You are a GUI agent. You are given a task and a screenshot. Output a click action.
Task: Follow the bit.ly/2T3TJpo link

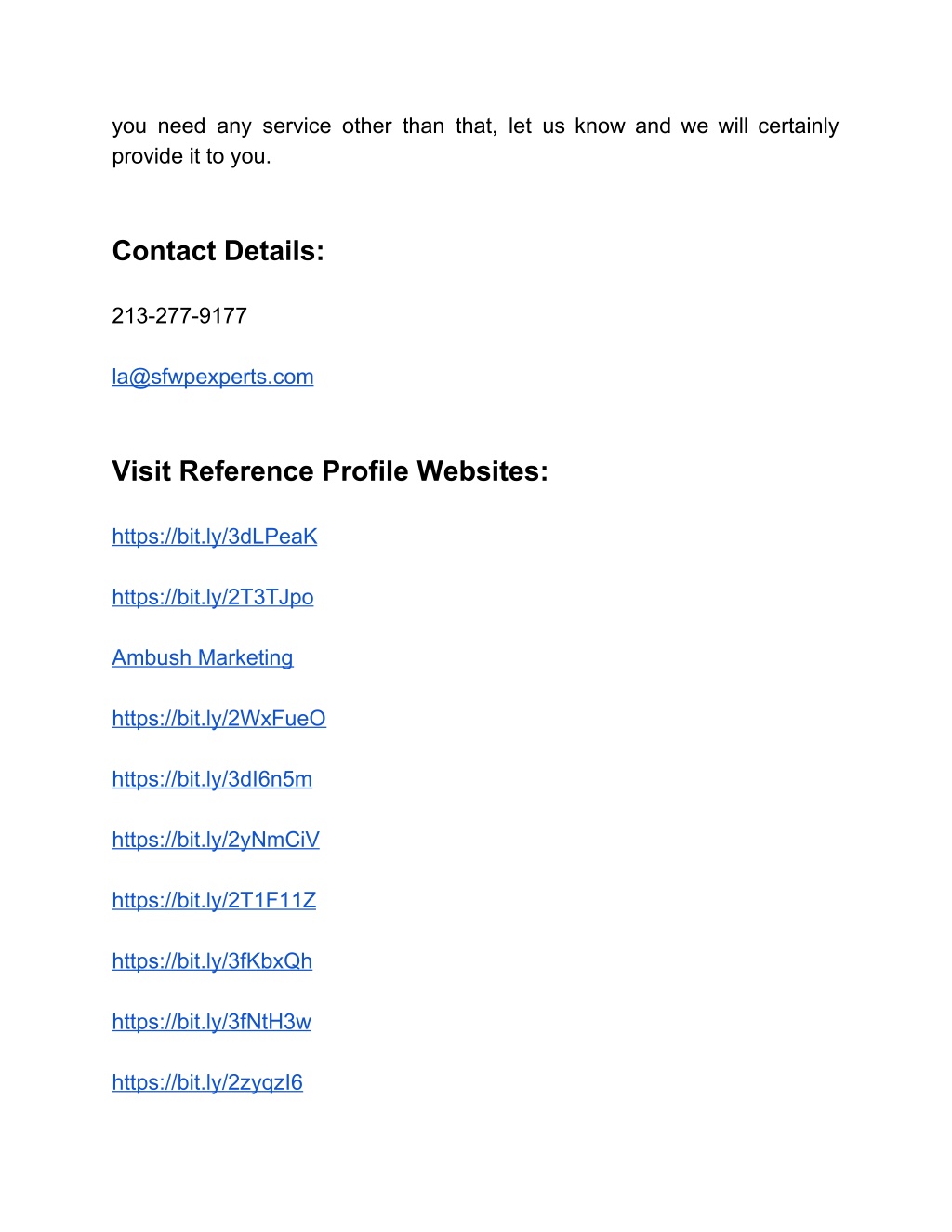[x=213, y=597]
